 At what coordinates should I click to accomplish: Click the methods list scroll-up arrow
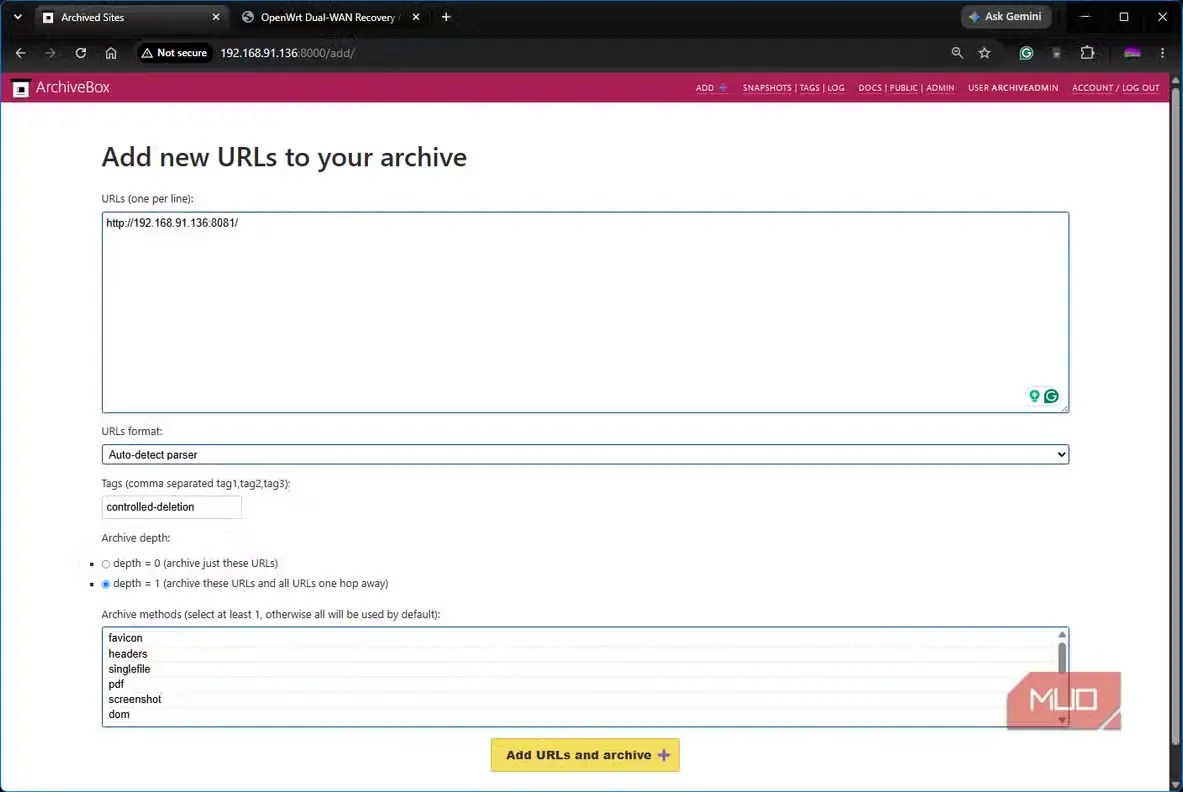[x=1062, y=635]
